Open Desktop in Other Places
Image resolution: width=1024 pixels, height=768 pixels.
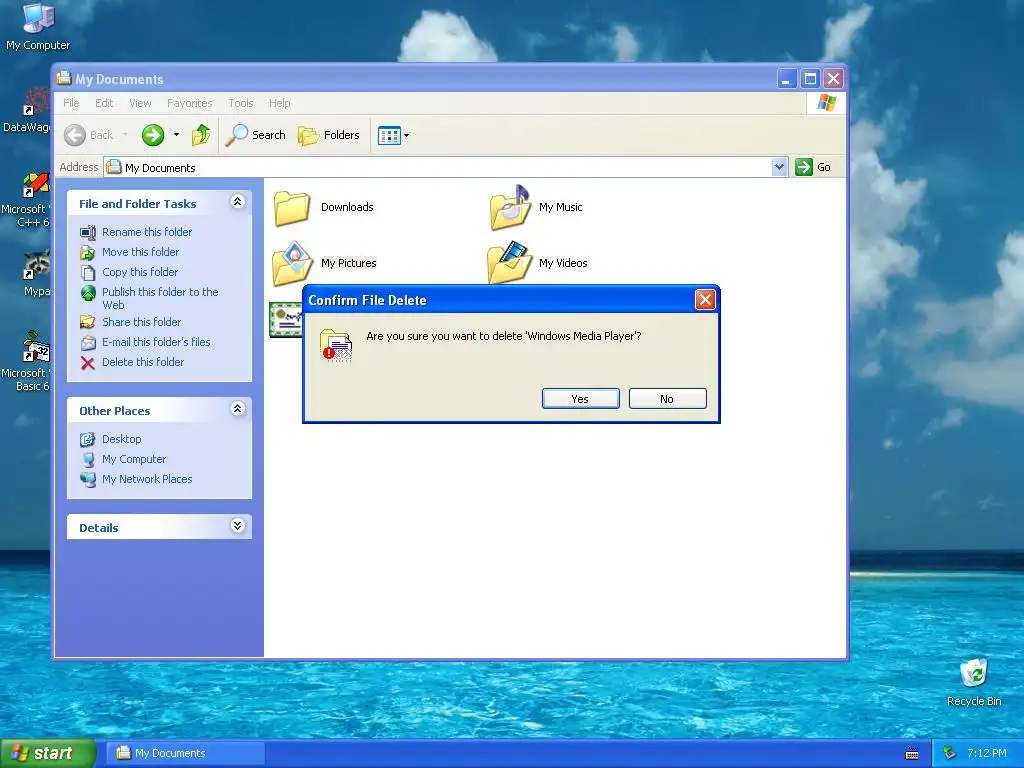121,439
